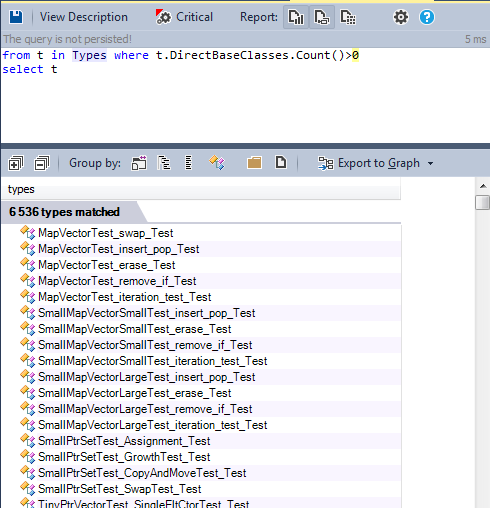490x508 pixels.
Task: Open help with the blue question mark icon
Action: click(x=427, y=17)
